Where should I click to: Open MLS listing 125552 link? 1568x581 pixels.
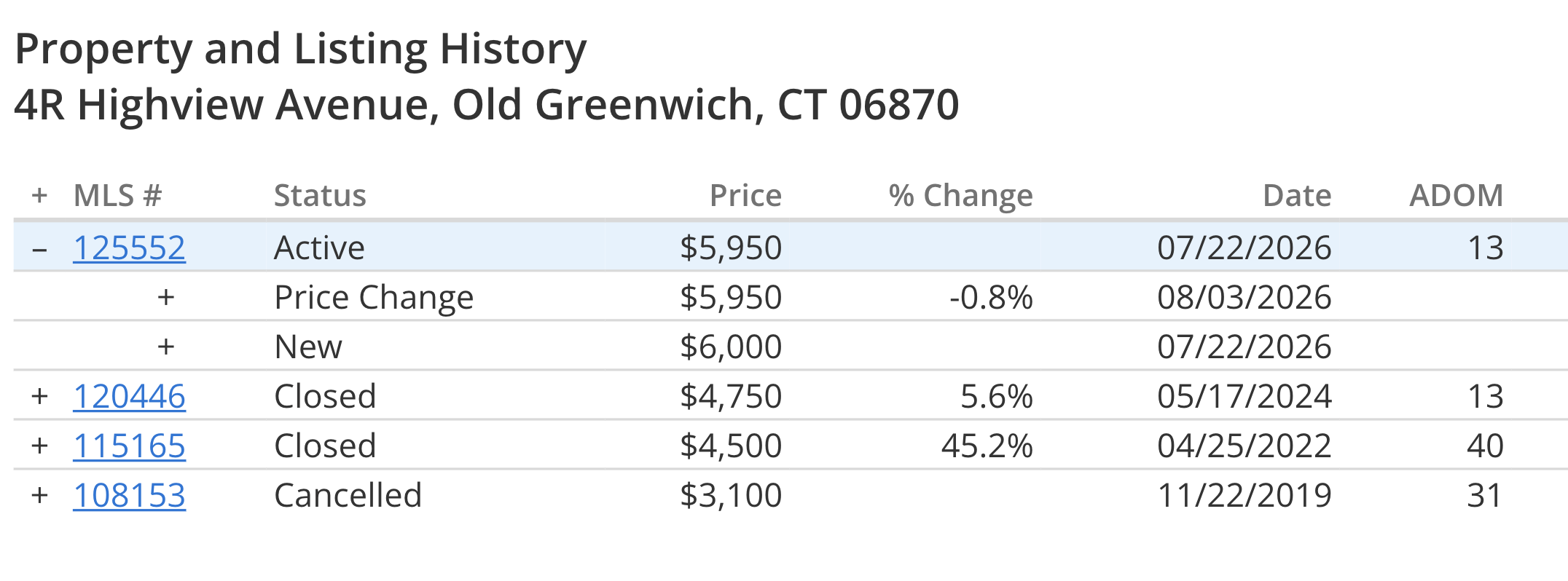coord(129,248)
